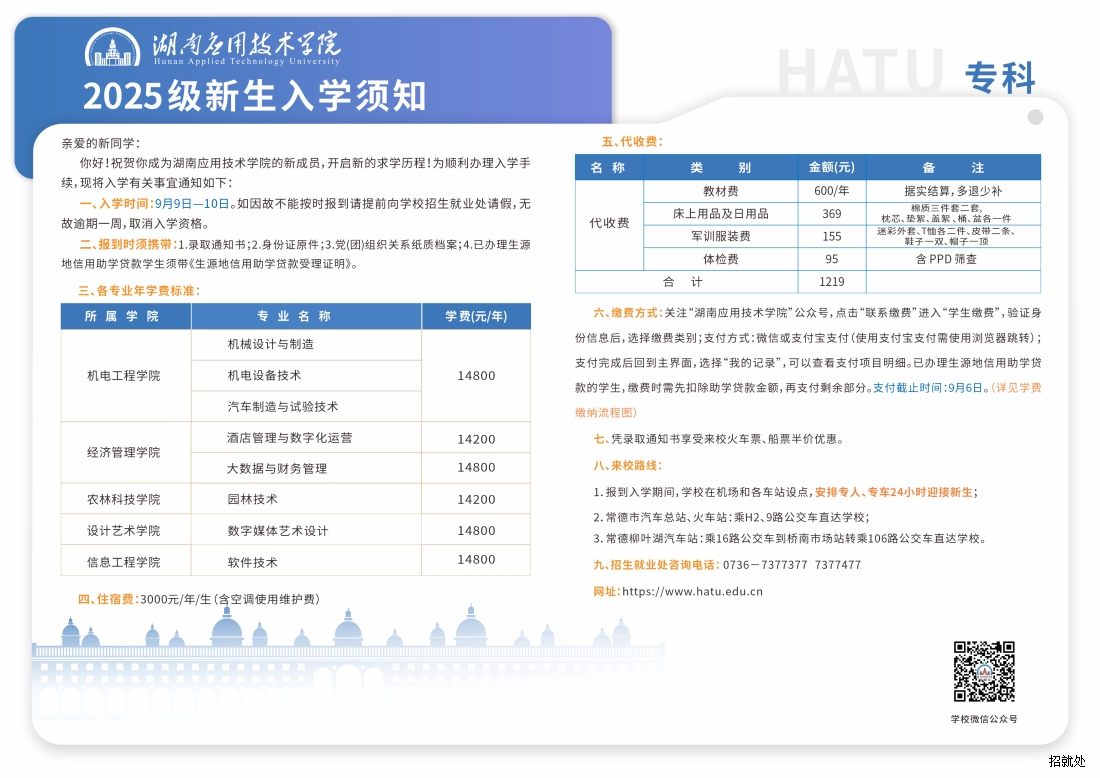The image size is (1100, 778).
Task: Click the 2025级新生入学须知 title
Action: pyautogui.click(x=255, y=96)
